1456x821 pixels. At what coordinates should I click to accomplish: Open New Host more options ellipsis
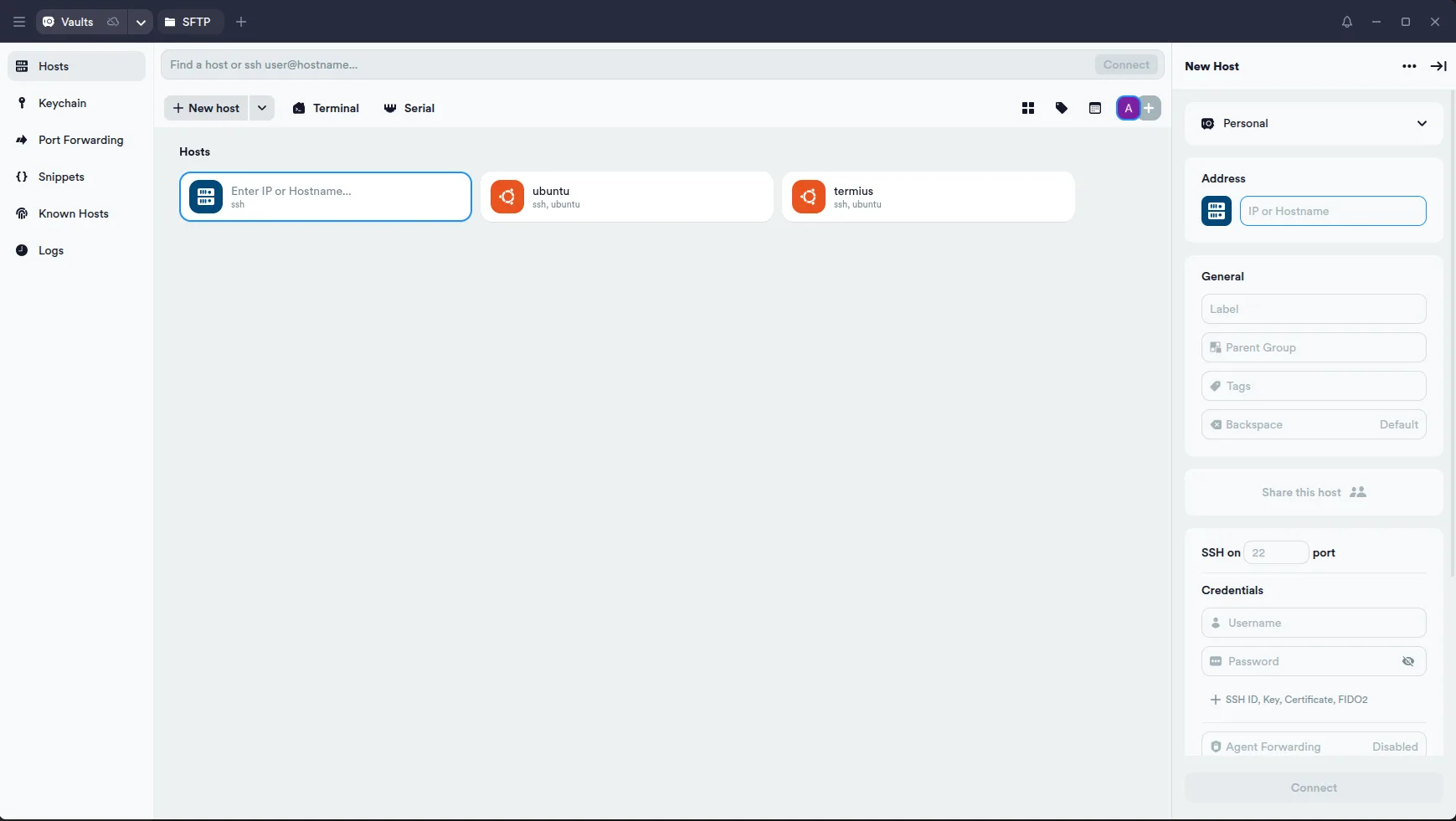1409,66
